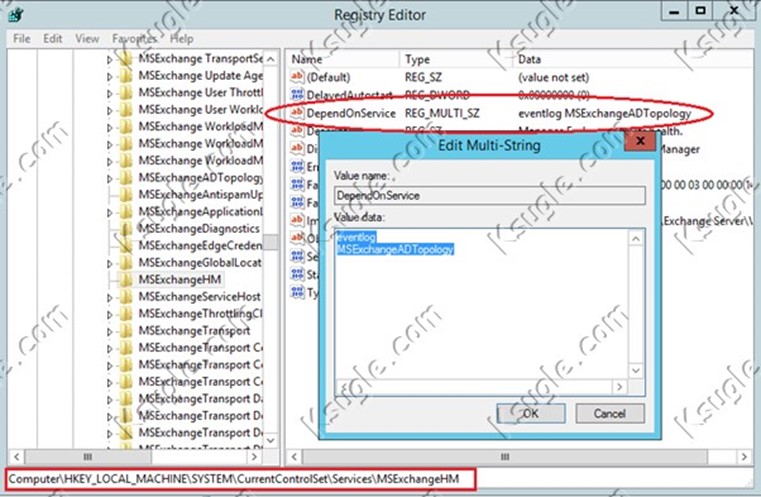Click Cancel in Edit Multi-String dialog
Image resolution: width=761 pixels, height=497 pixels.
[610, 414]
